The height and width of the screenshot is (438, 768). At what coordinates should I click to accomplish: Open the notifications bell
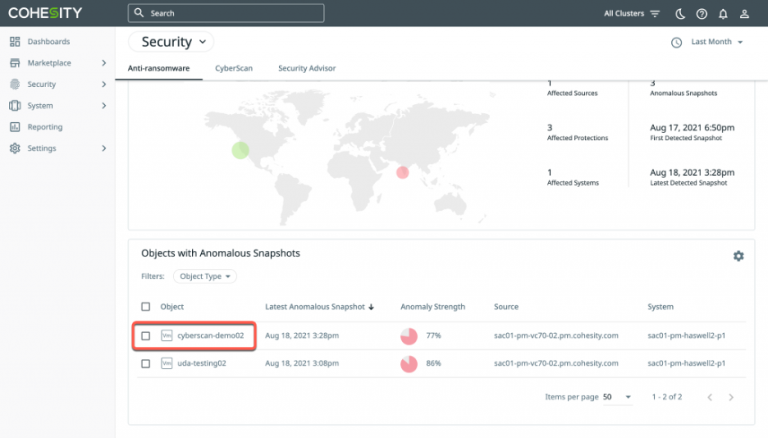tap(724, 14)
